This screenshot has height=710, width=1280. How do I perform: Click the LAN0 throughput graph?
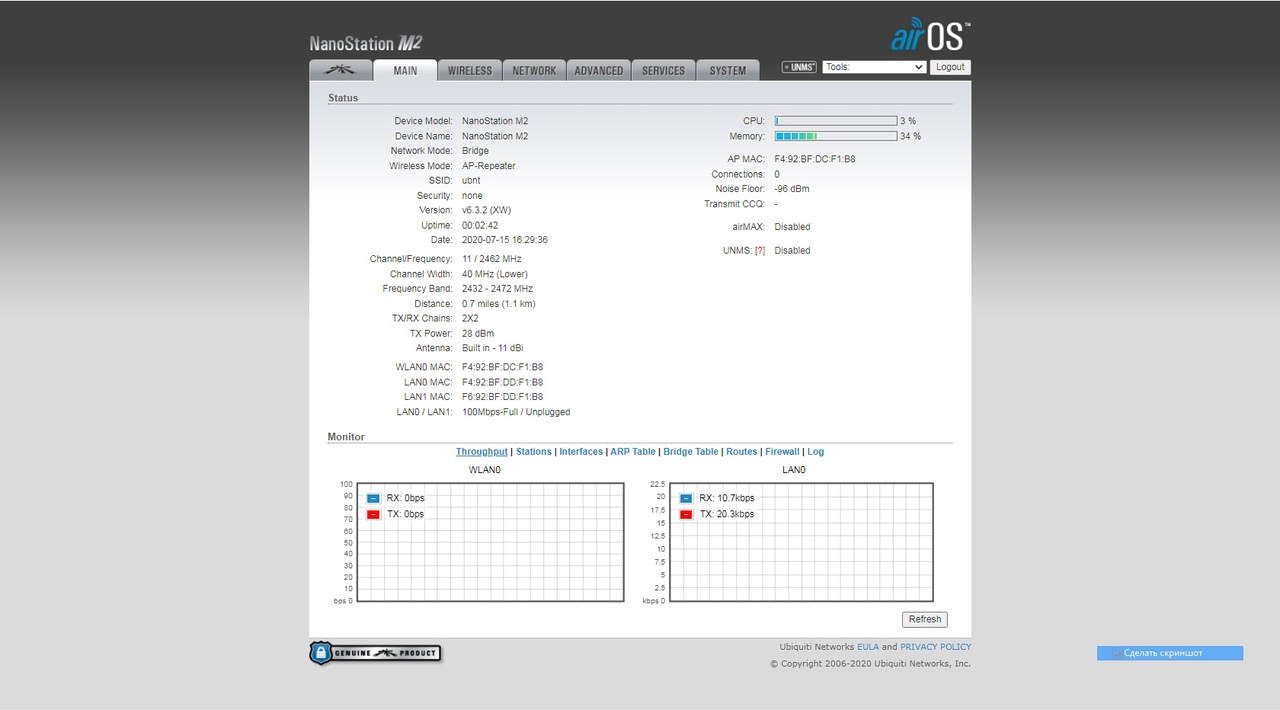pyautogui.click(x=801, y=543)
